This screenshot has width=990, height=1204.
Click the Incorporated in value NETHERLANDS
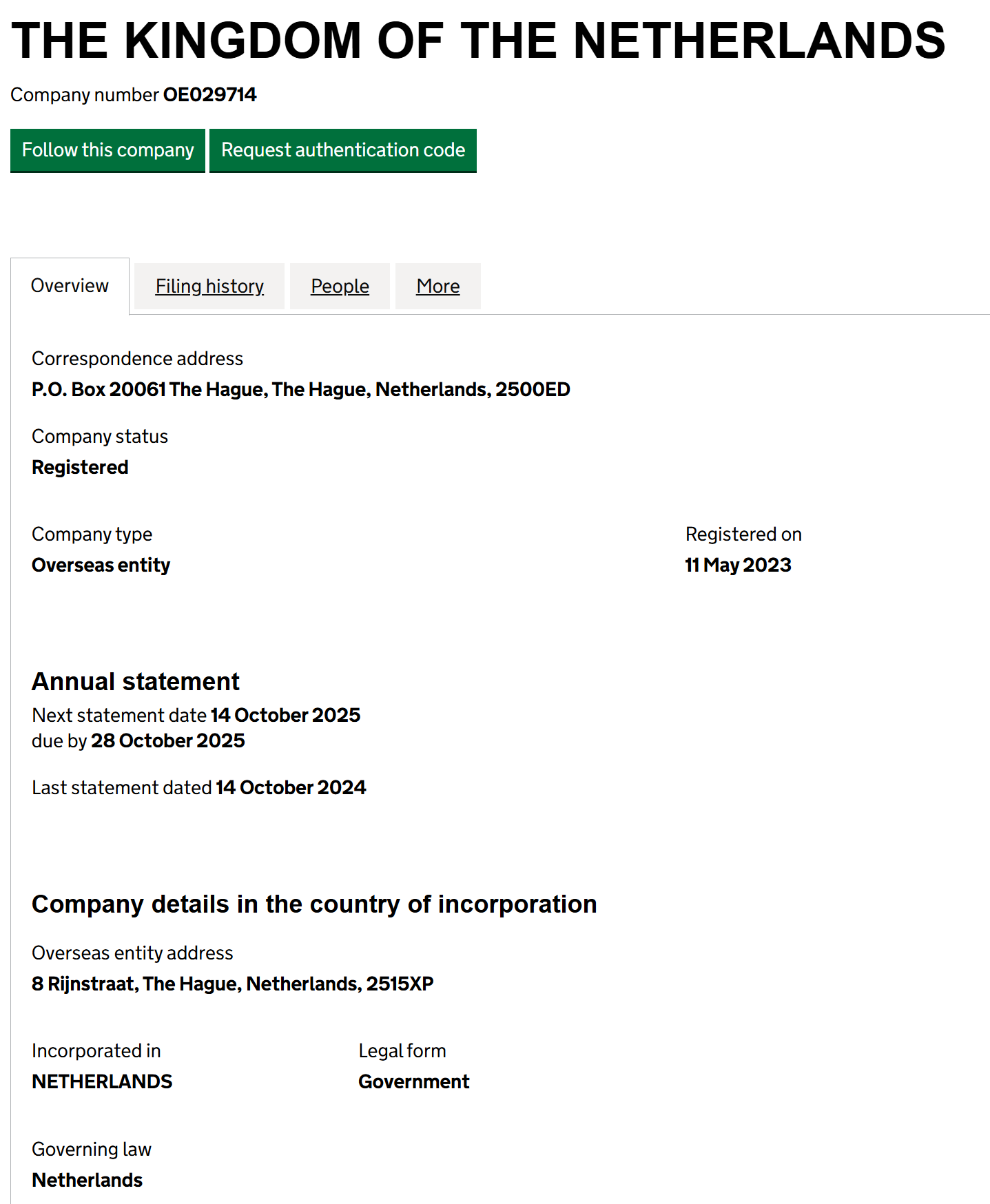point(102,1082)
